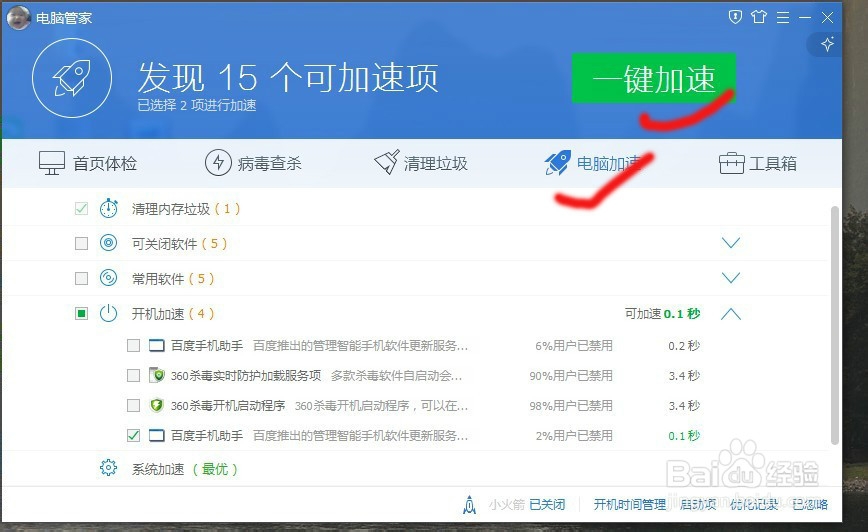
Task: Switch to 电脑加速 tab
Action: [593, 163]
